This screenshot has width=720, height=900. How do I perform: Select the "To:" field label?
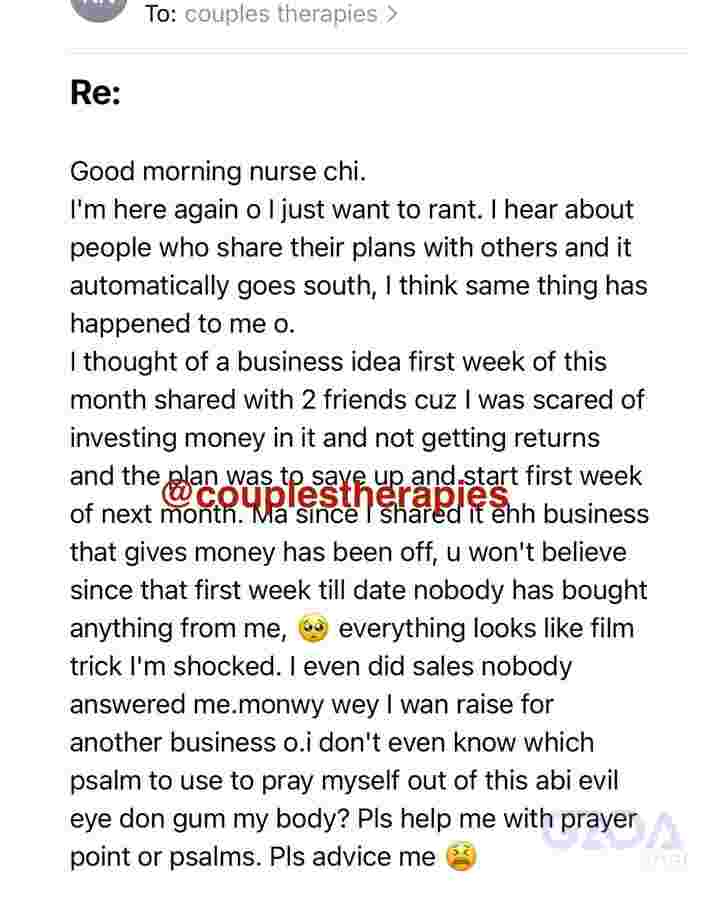click(x=160, y=14)
